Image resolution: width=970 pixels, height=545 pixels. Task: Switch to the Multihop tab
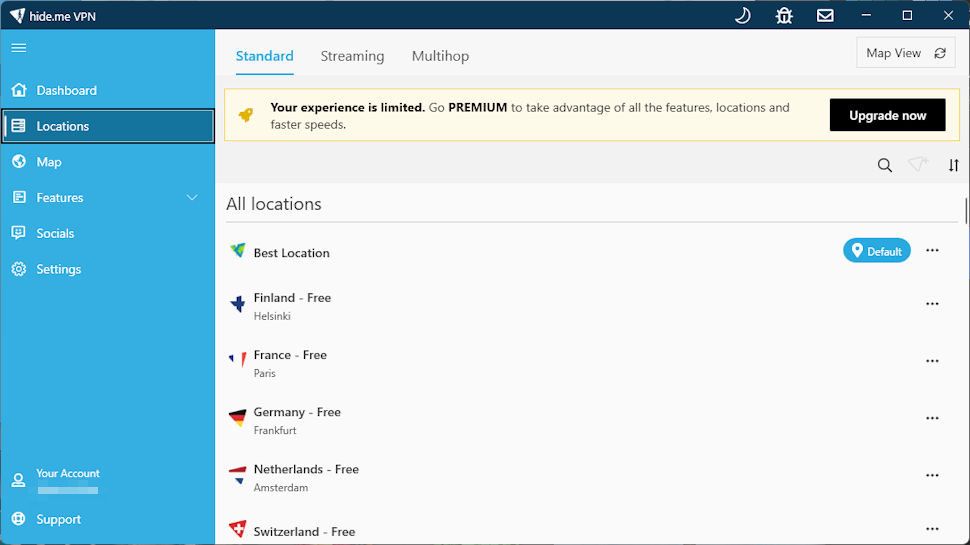440,56
